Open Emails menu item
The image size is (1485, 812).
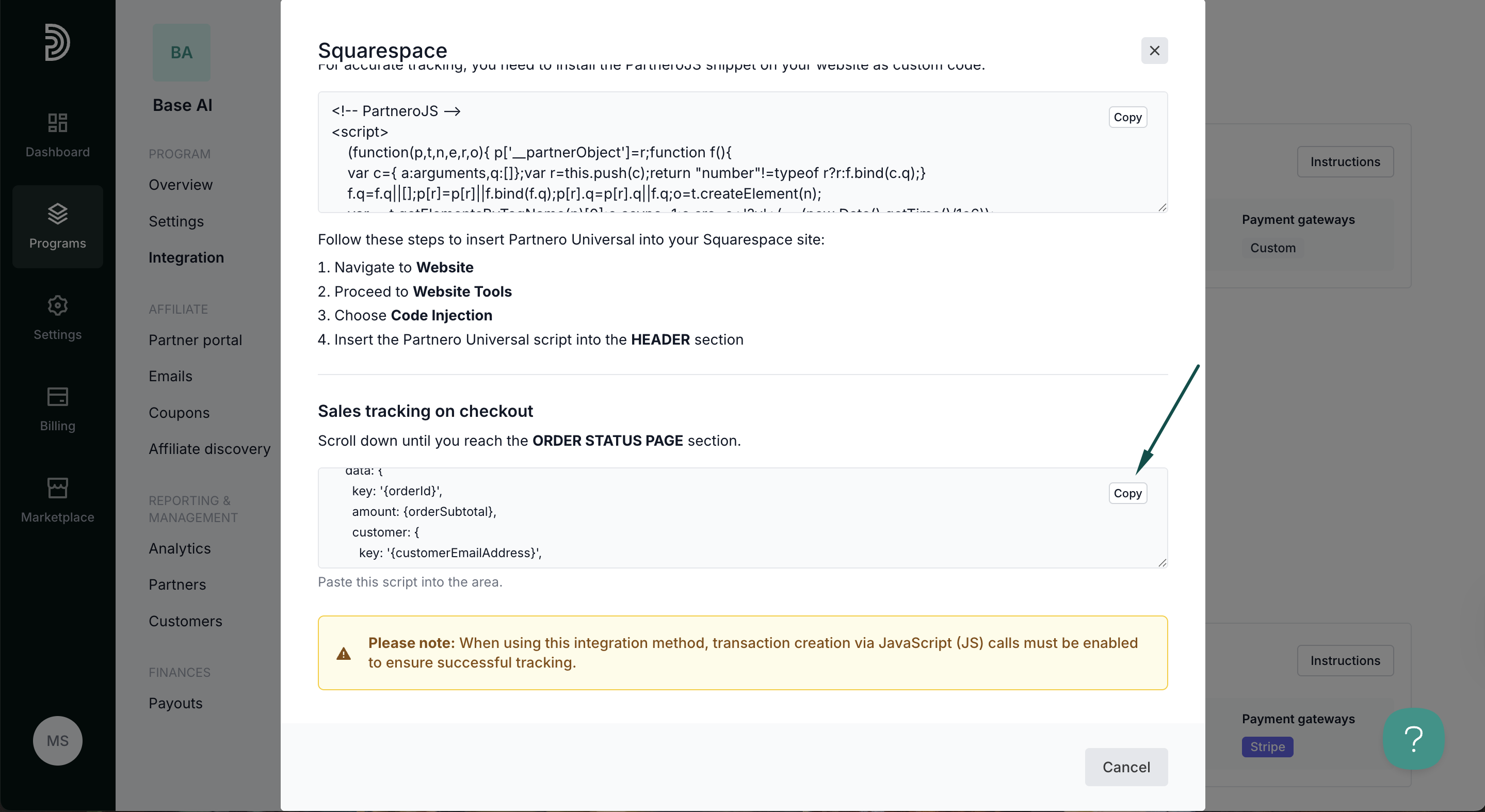coord(171,376)
